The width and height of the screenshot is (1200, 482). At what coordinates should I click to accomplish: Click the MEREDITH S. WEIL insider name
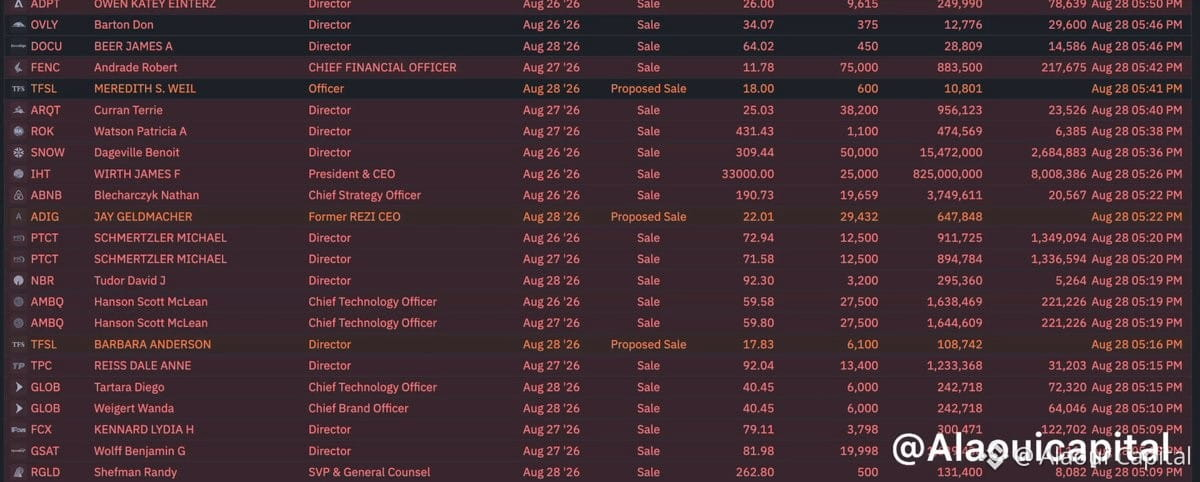click(145, 89)
